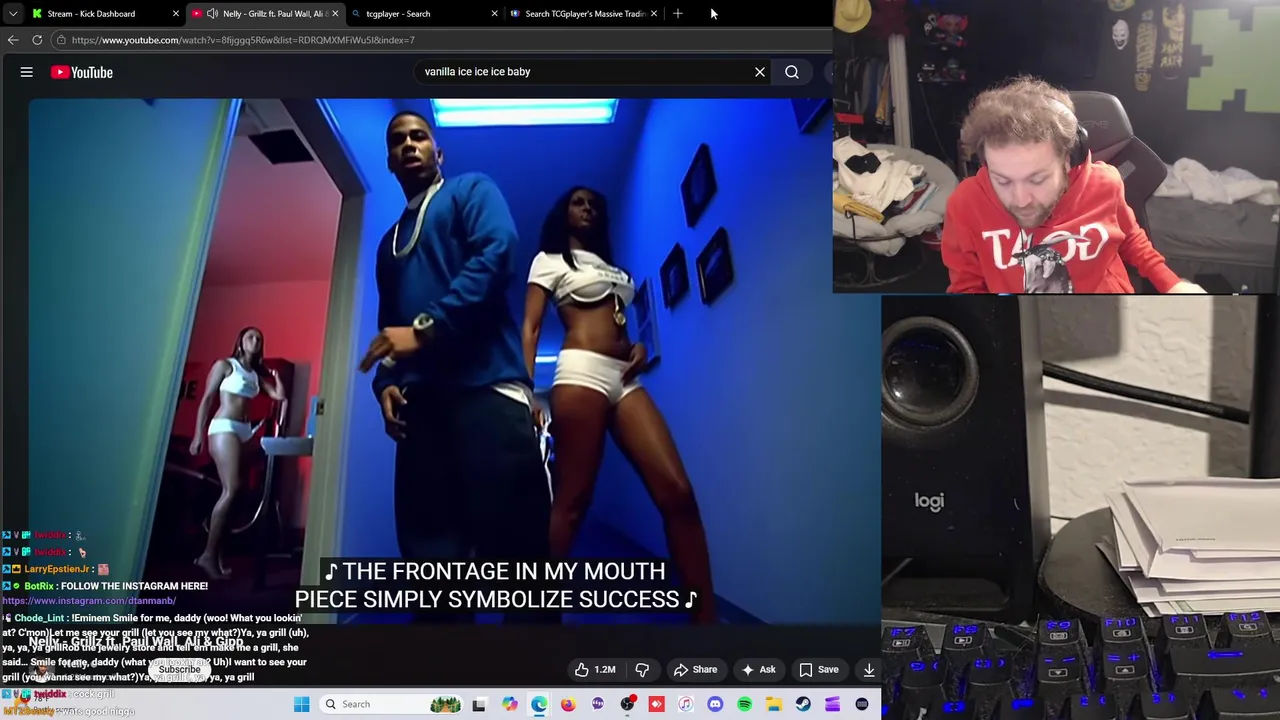Open the red AnyDesk taskbar icon
This screenshot has width=1280, height=720.
click(657, 704)
